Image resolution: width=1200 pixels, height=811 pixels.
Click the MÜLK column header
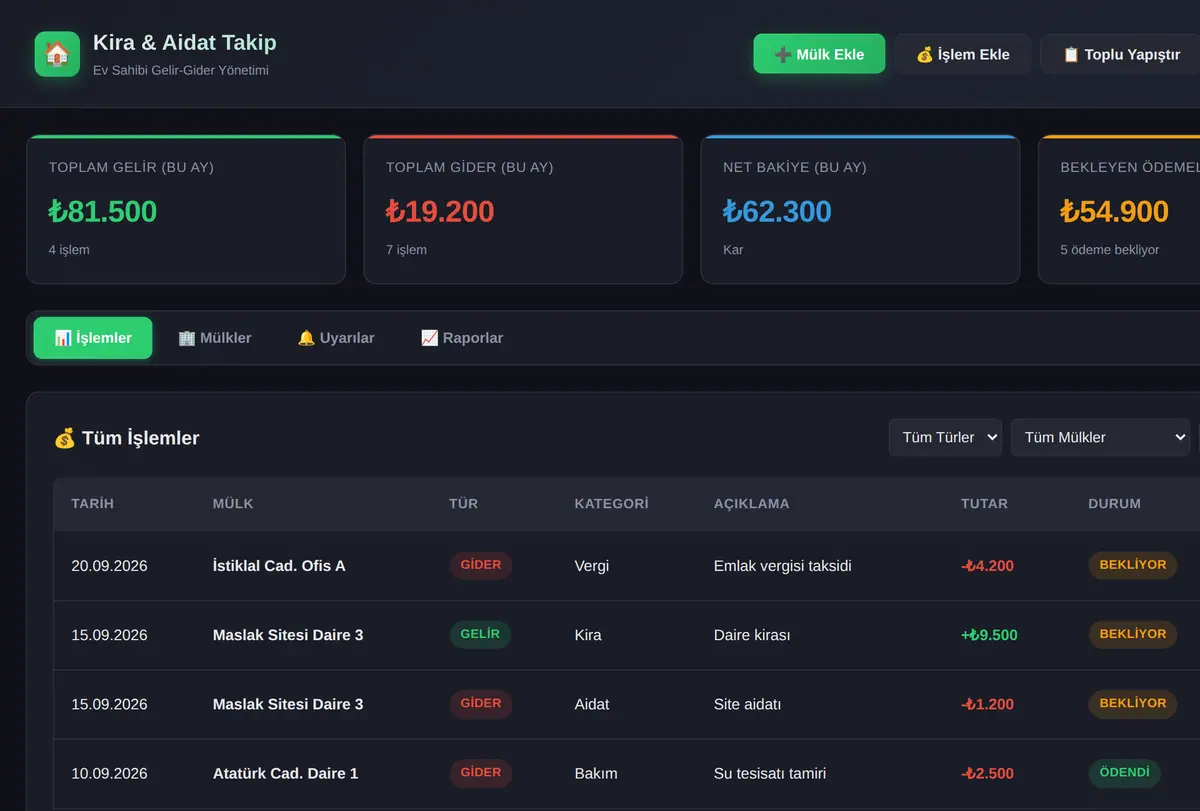pos(233,504)
